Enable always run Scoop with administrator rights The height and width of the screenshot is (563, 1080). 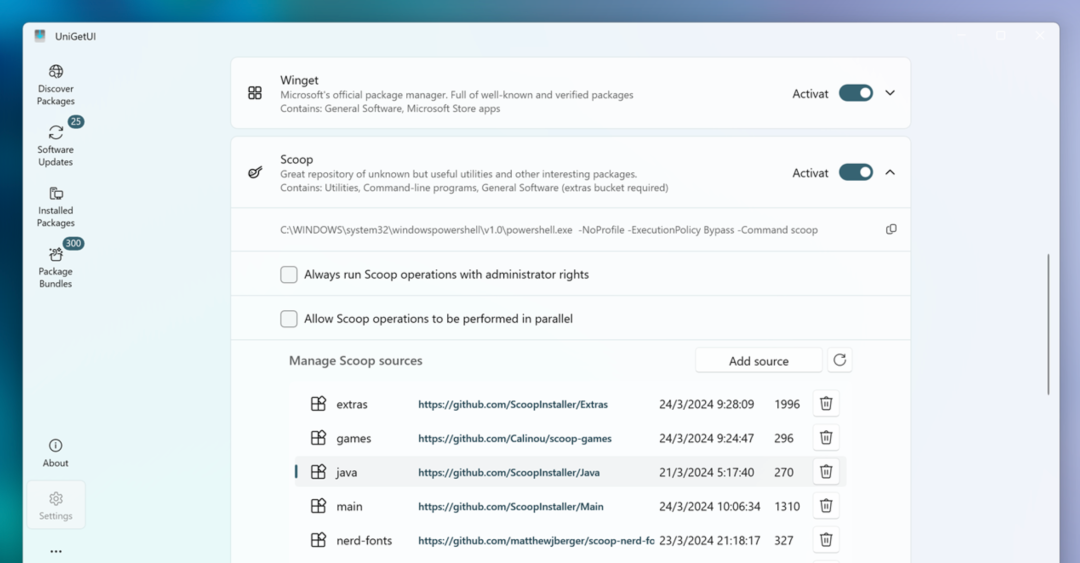coord(289,274)
